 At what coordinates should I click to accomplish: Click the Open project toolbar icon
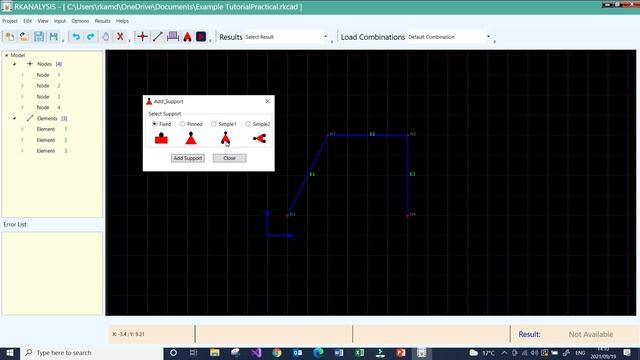click(24, 37)
